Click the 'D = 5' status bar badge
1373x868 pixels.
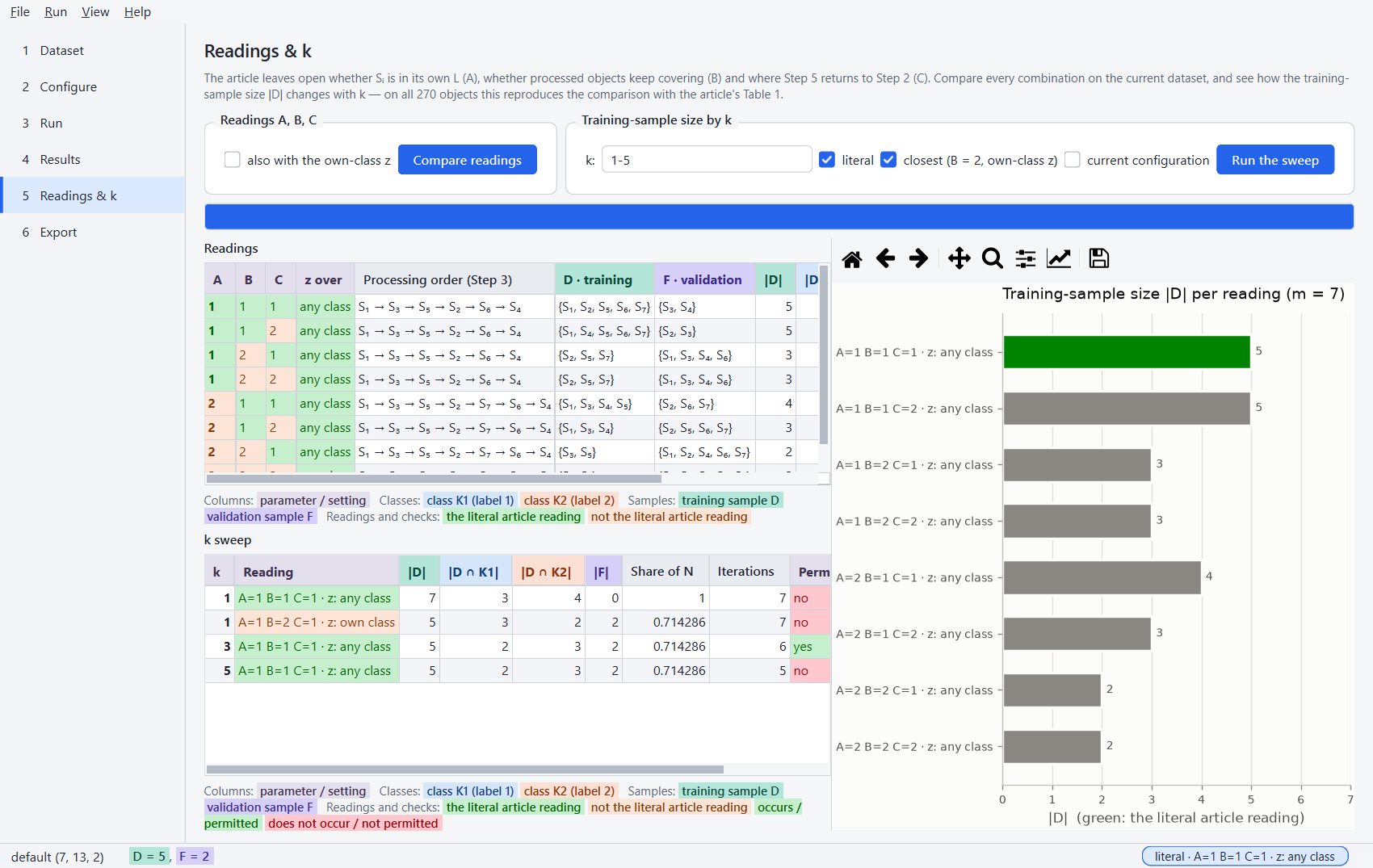click(149, 856)
